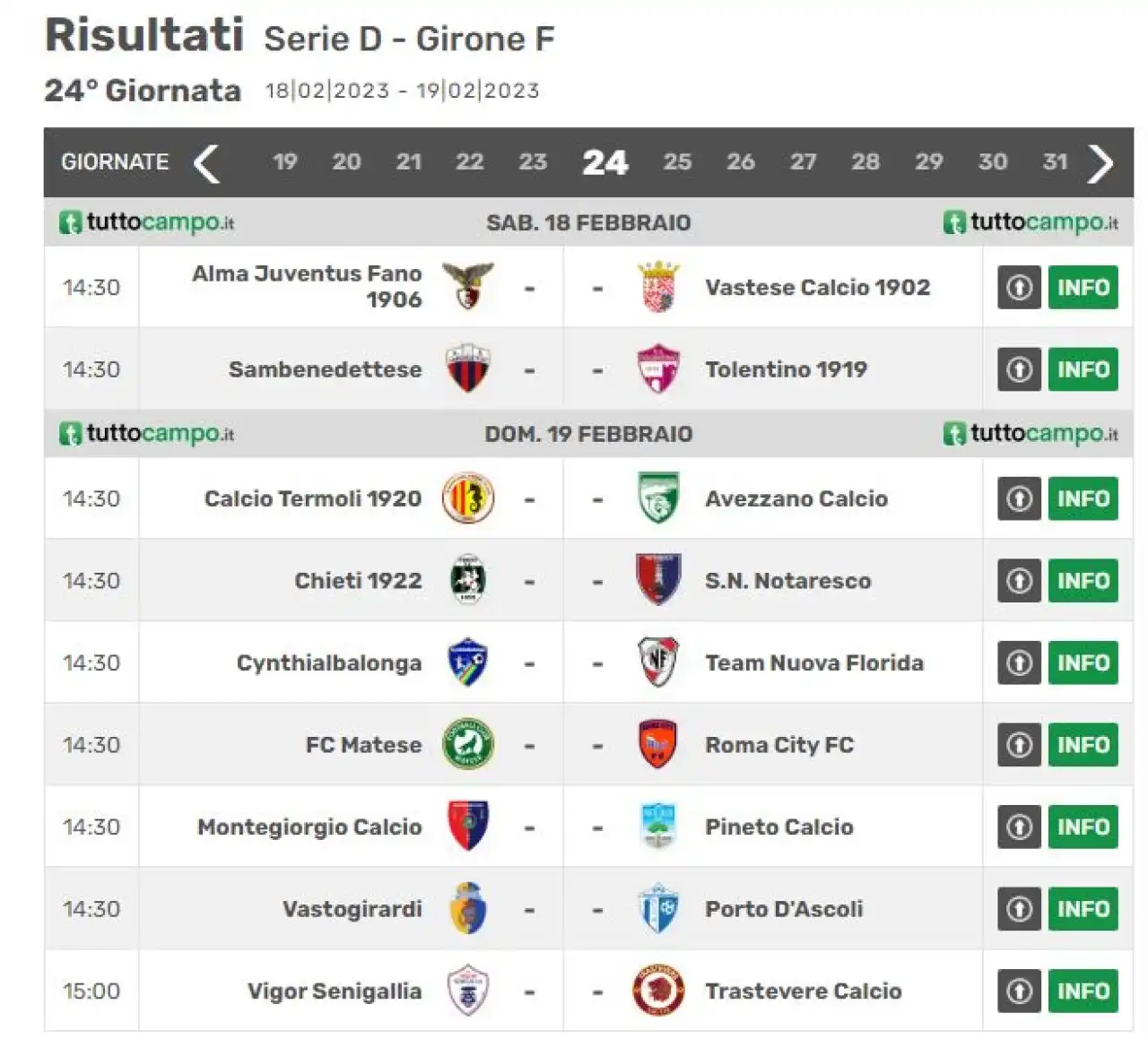The height and width of the screenshot is (1039, 1148).
Task: Click the up-arrow icon for the Vastese match
Action: pos(1019,288)
